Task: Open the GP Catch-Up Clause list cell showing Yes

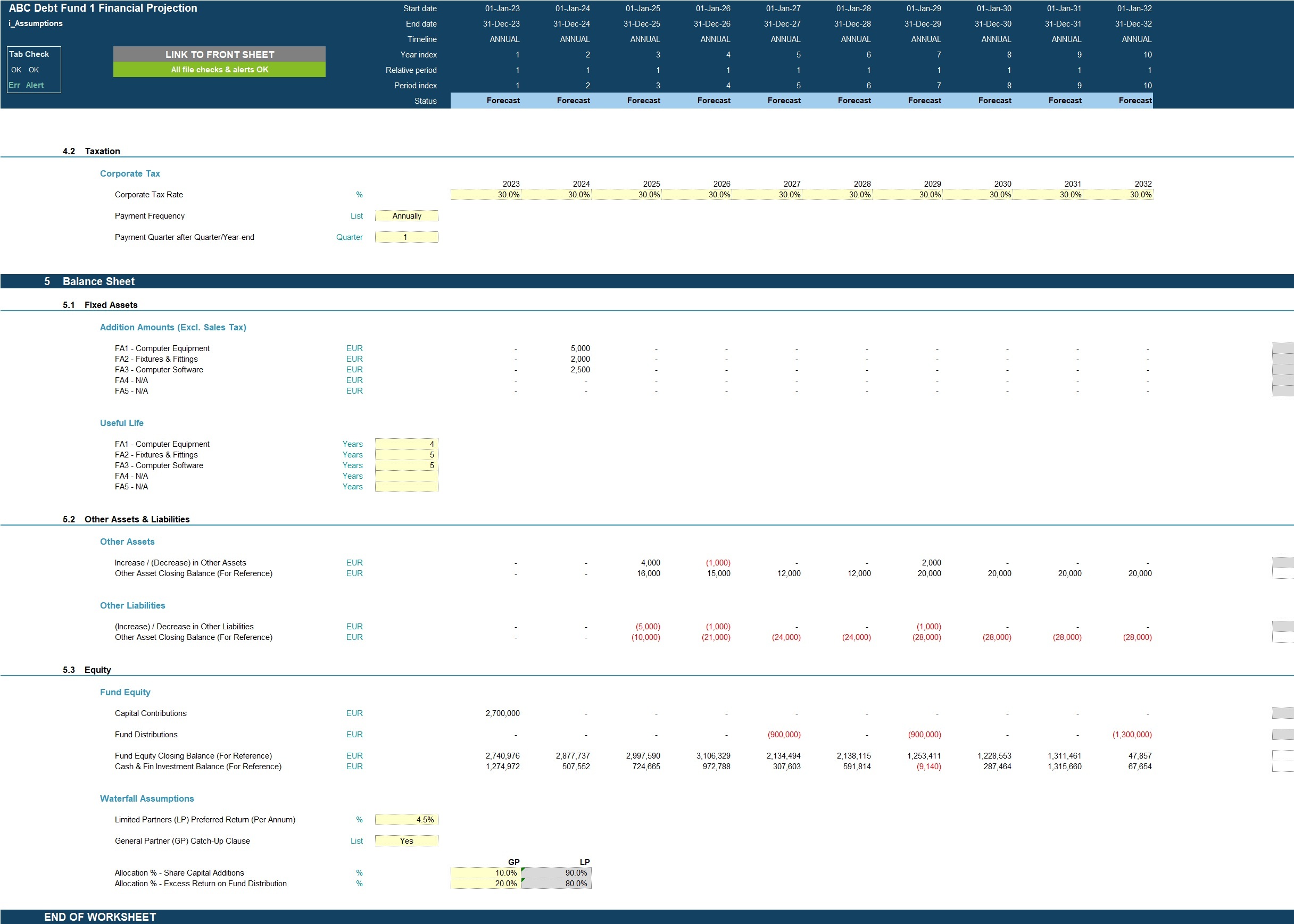Action: [x=407, y=841]
